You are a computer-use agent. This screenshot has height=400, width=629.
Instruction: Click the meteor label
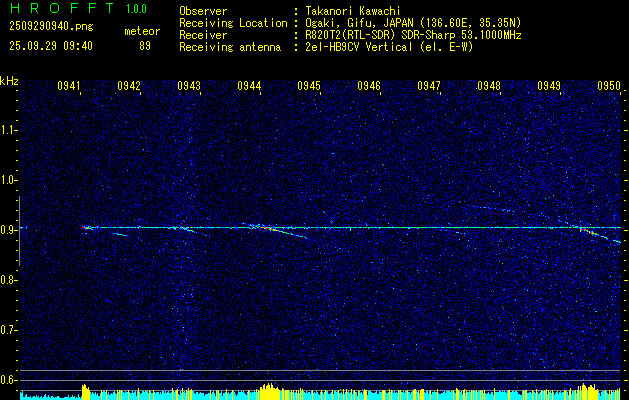[142, 31]
